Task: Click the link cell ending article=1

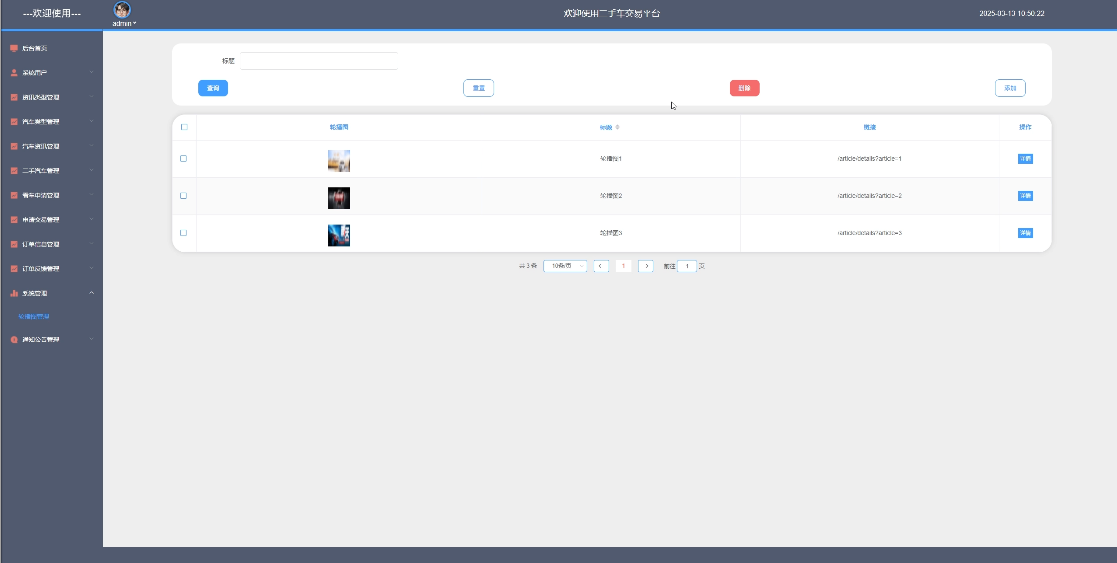Action: click(870, 159)
